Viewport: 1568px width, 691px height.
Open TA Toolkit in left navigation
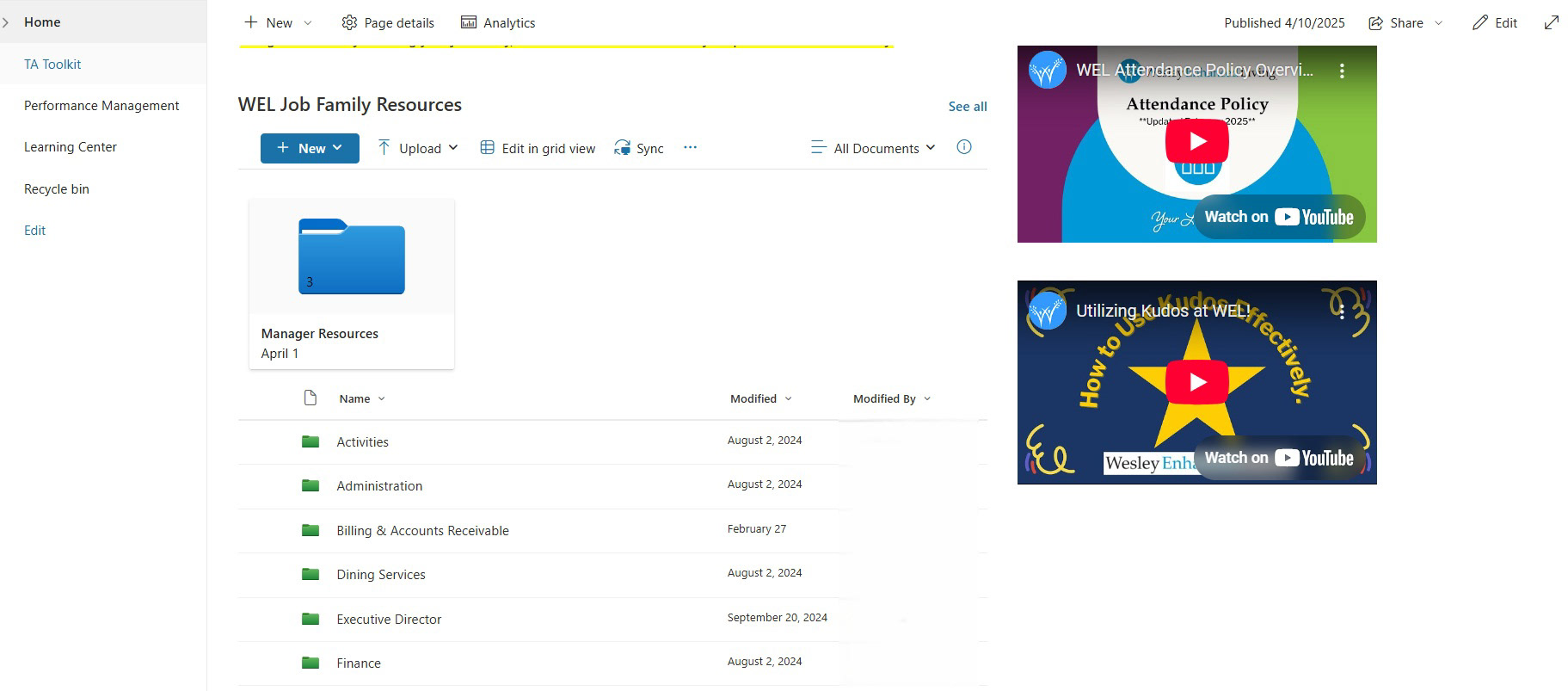click(52, 64)
